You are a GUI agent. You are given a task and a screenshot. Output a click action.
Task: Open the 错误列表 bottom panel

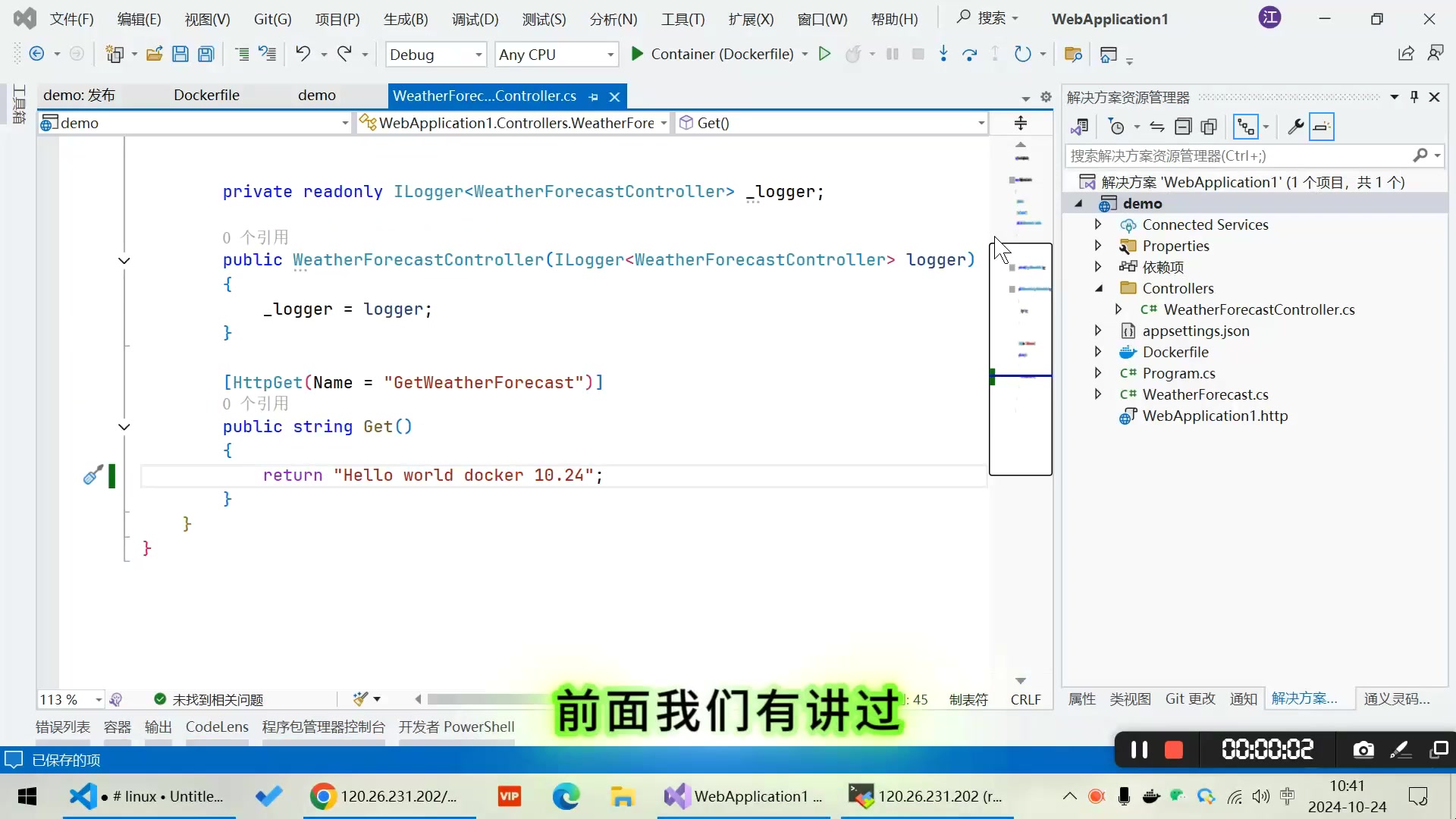pos(63,726)
